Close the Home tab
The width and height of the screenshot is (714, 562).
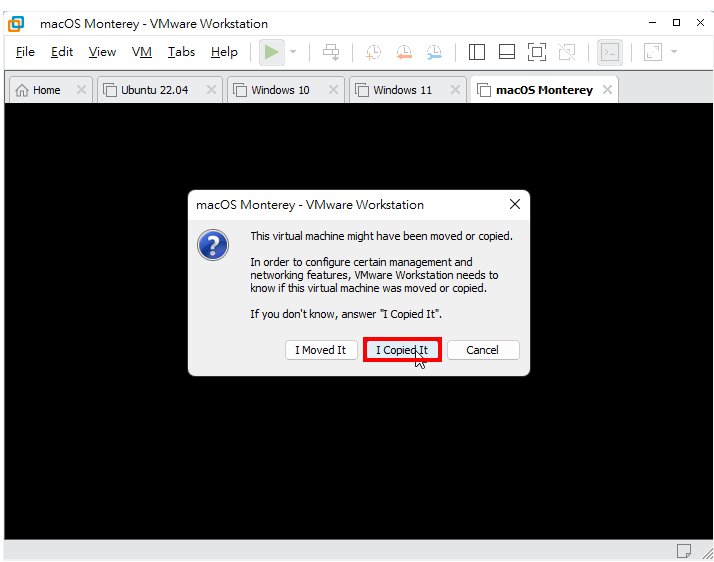82,90
